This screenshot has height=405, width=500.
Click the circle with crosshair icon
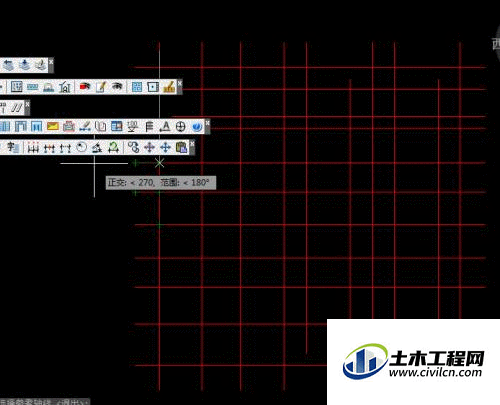point(181,127)
